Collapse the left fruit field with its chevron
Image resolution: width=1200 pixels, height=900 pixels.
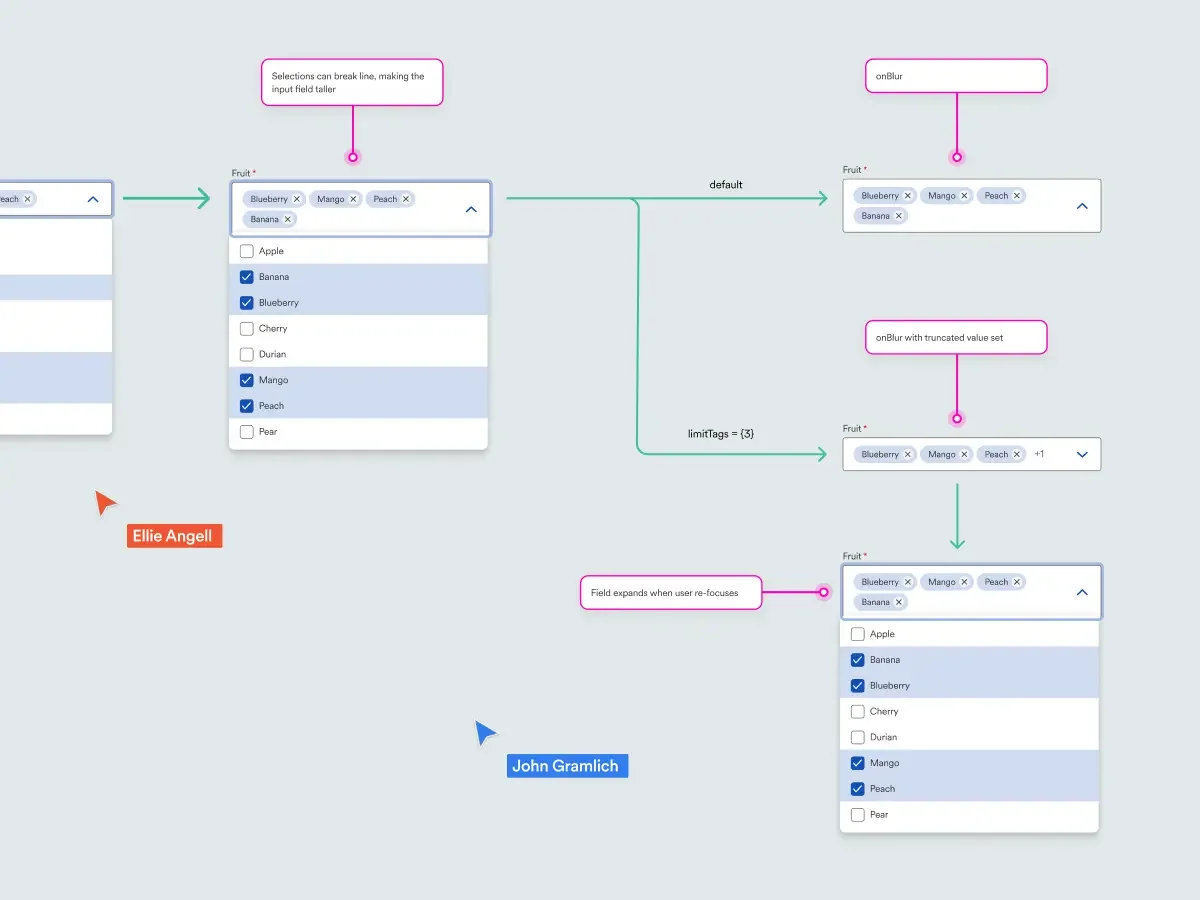[x=470, y=209]
